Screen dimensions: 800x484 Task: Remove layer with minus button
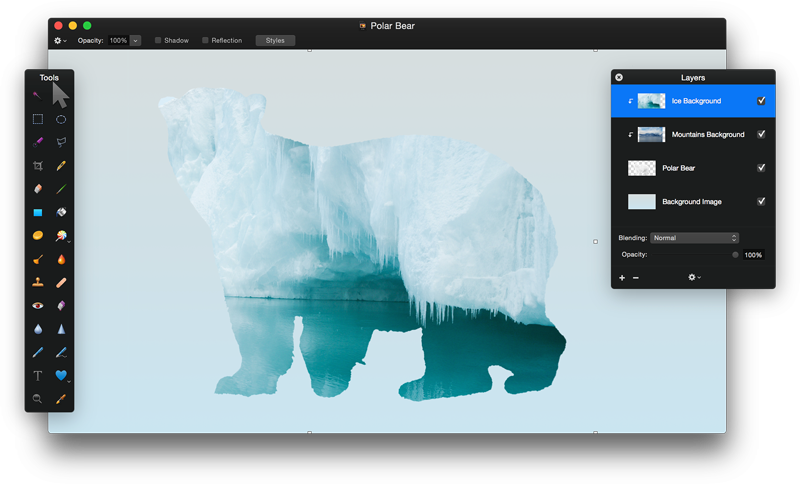pyautogui.click(x=636, y=278)
